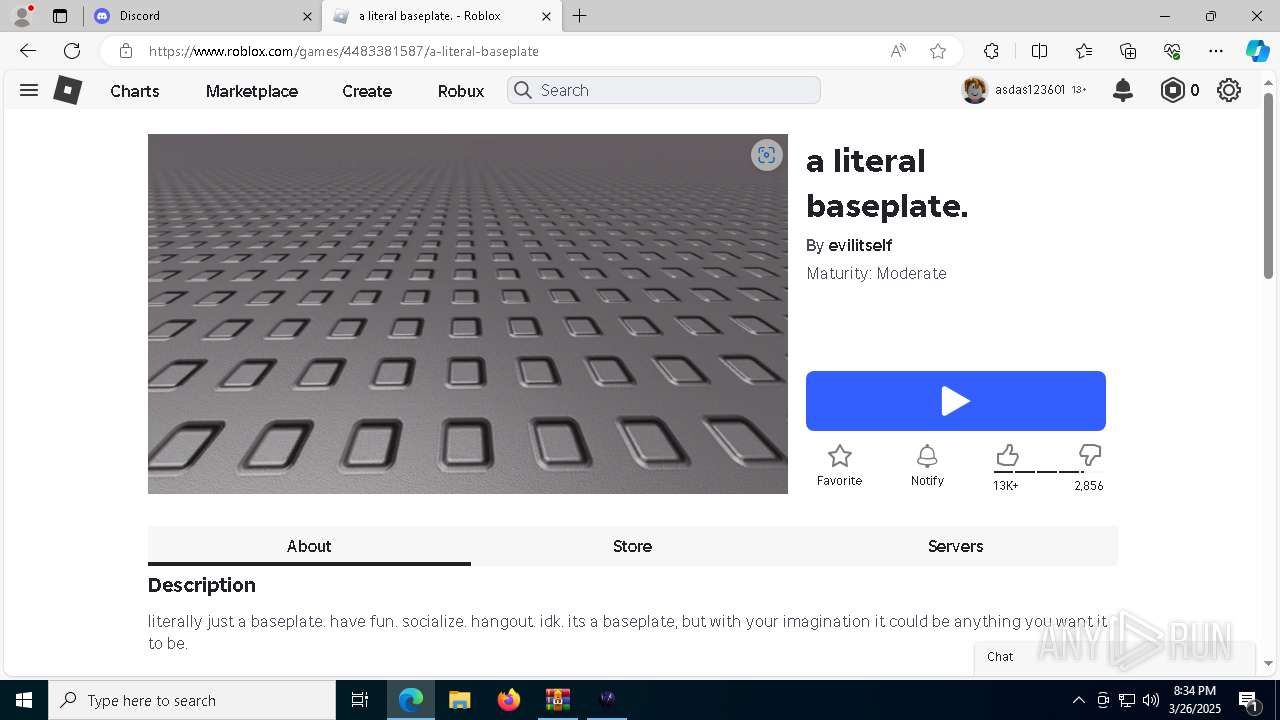Click the taskbar search box
Image resolution: width=1280 pixels, height=720 pixels.
(x=192, y=700)
